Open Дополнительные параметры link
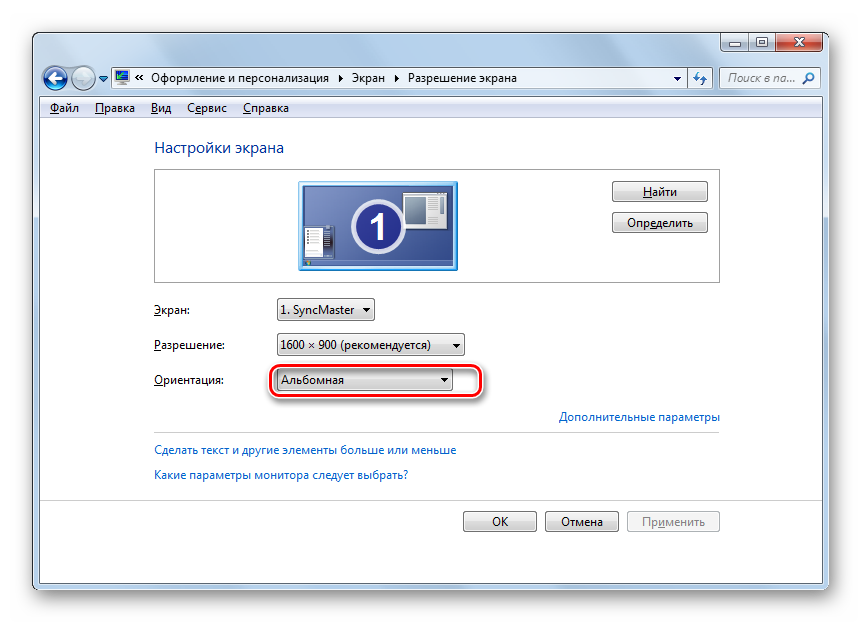The image size is (862, 623). (x=639, y=417)
